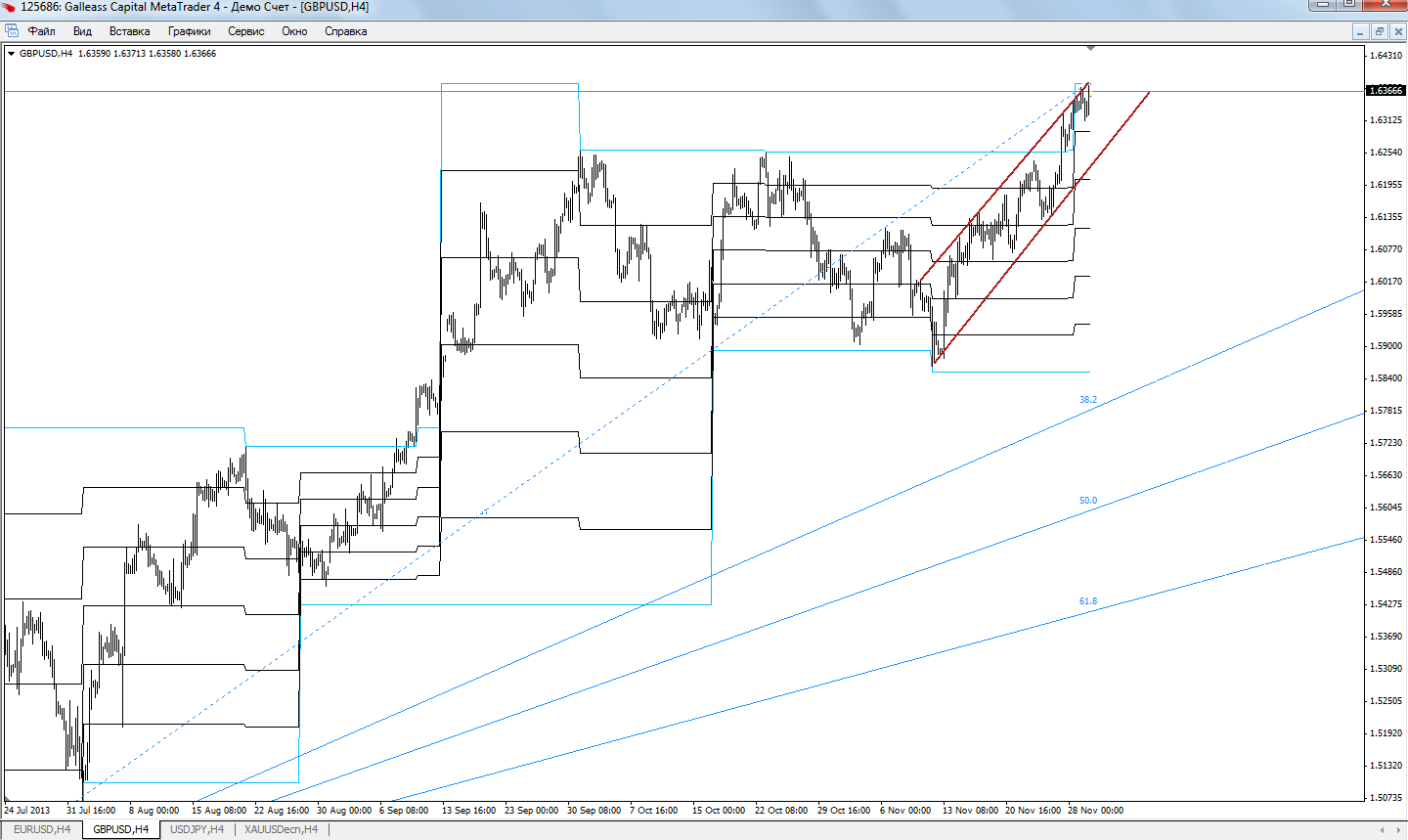Click the chart shift triangle marker

pos(1090,48)
